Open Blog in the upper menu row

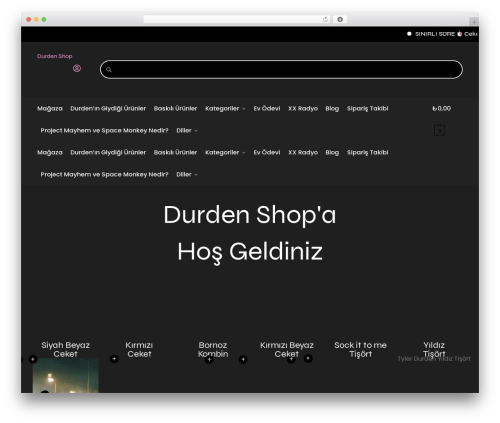[332, 108]
